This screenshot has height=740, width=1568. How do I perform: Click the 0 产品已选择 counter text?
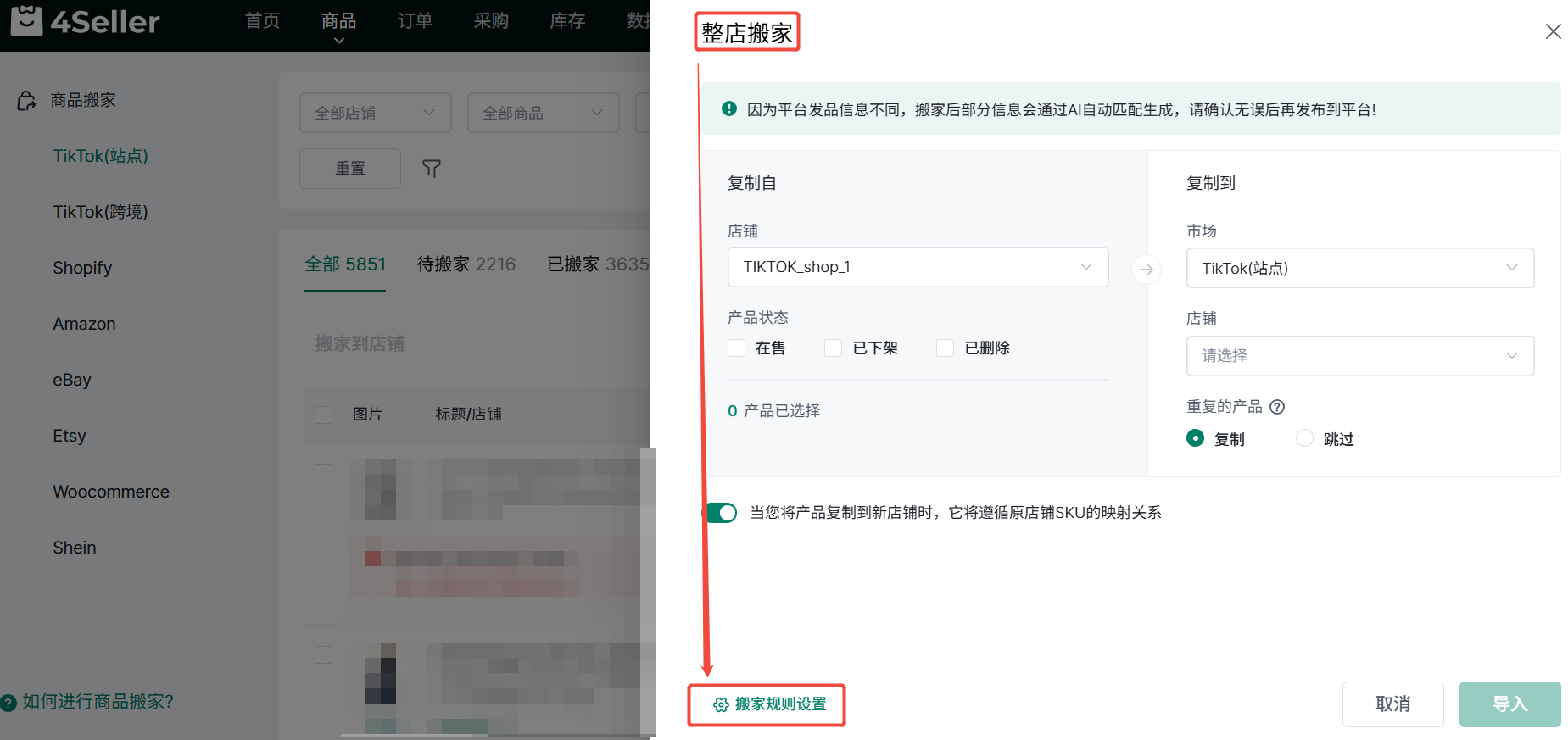click(x=773, y=411)
